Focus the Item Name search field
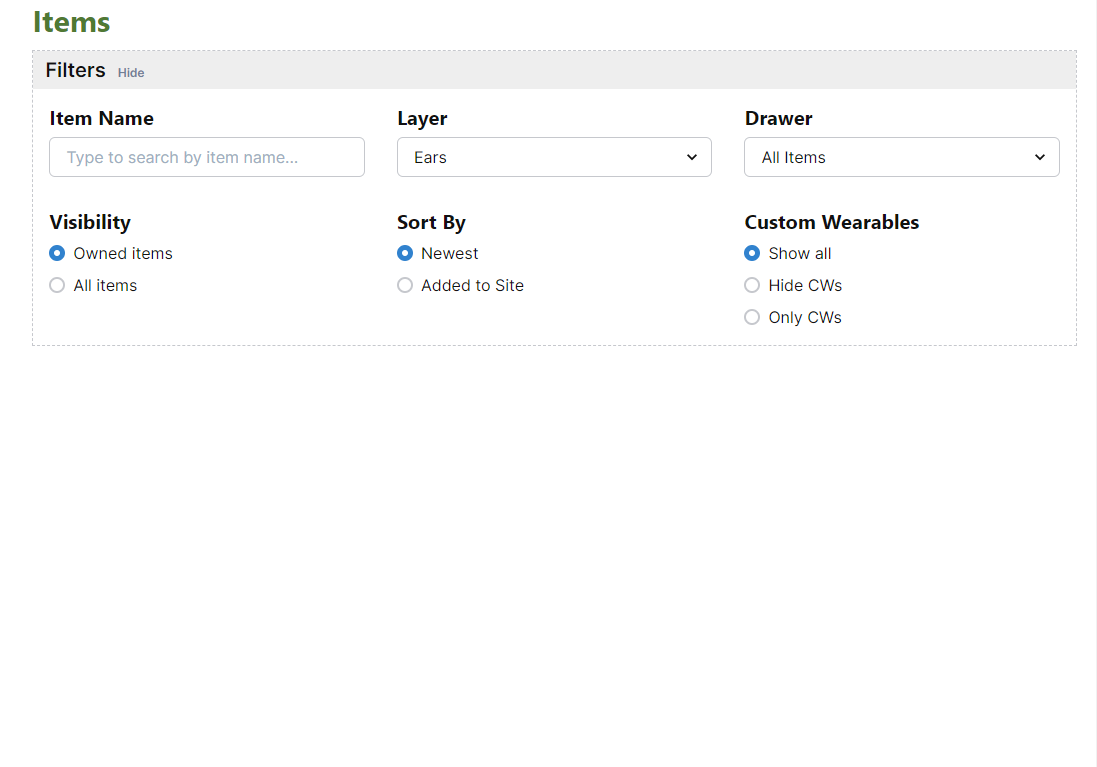 click(207, 157)
